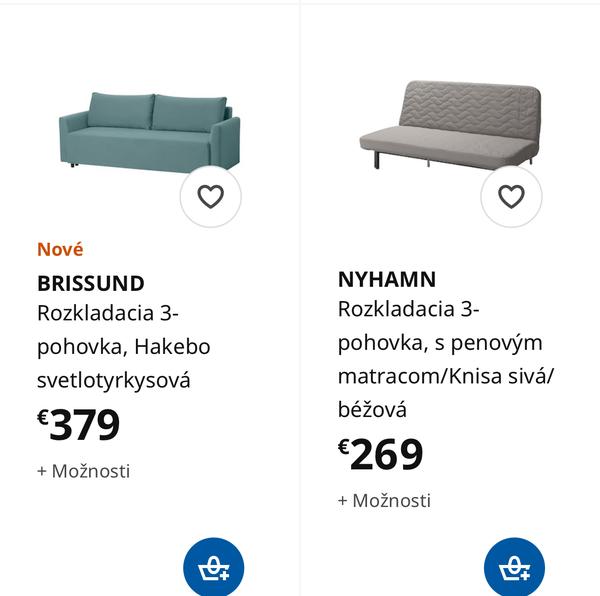Click the euro symbol beside 269
The image size is (600, 596).
[x=344, y=447]
